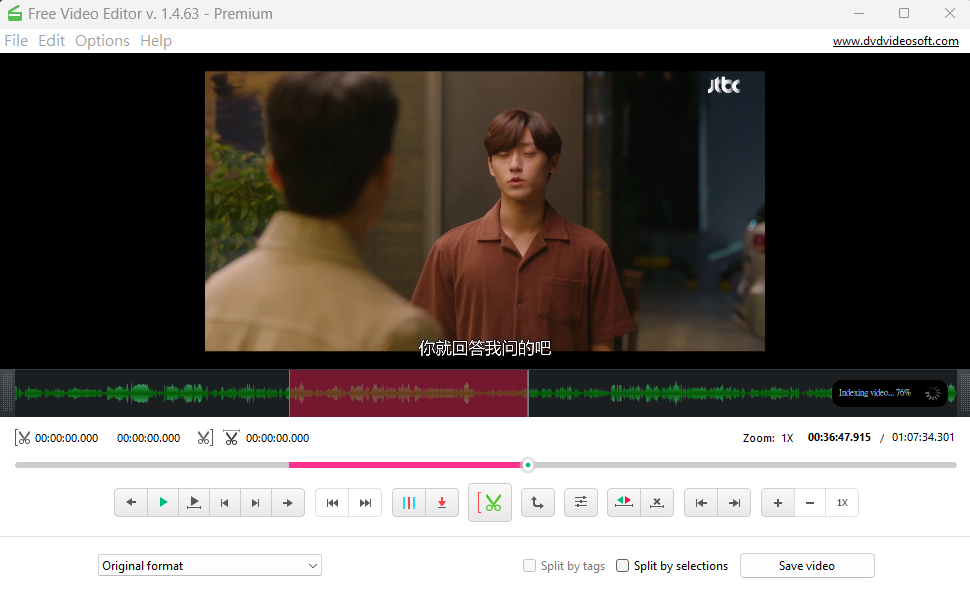The width and height of the screenshot is (970, 590).
Task: Click the playhead knob on the seek bar
Action: [x=528, y=464]
